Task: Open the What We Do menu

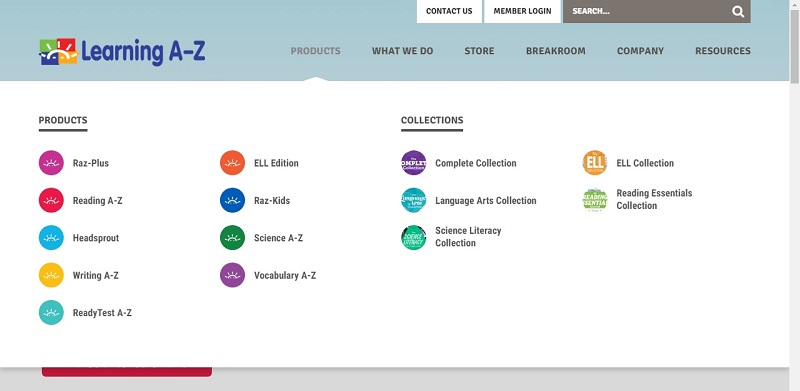Action: (403, 51)
